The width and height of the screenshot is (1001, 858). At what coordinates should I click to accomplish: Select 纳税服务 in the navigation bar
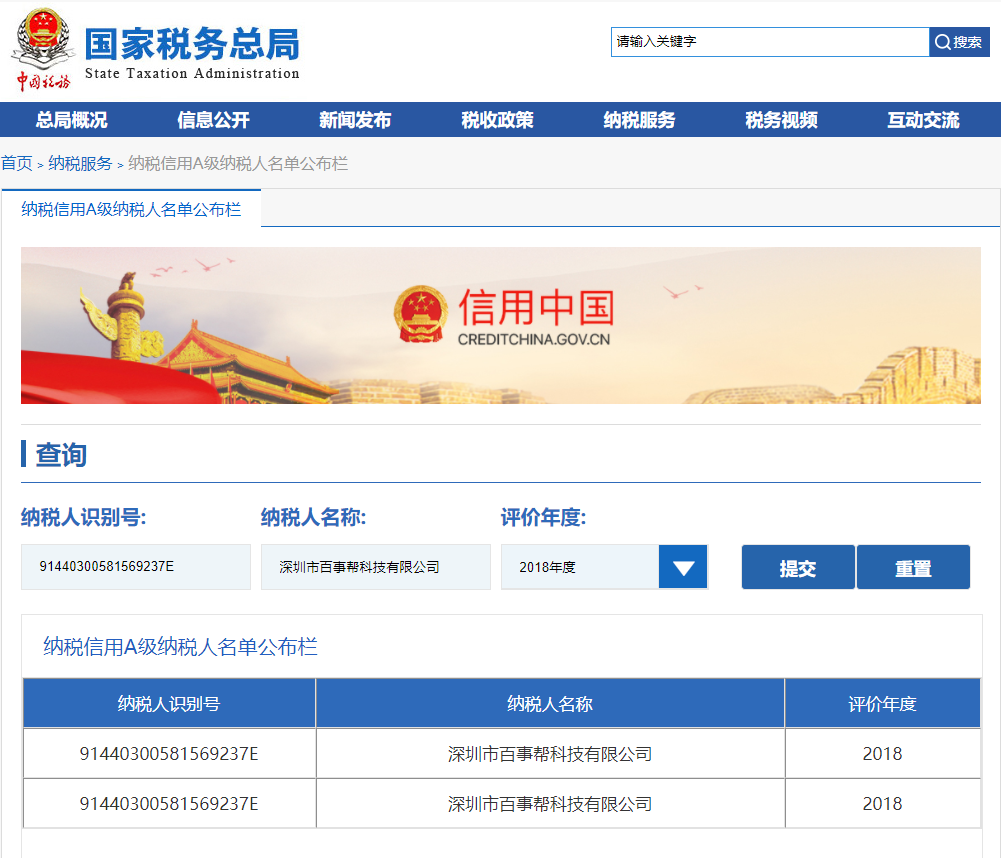[x=639, y=120]
